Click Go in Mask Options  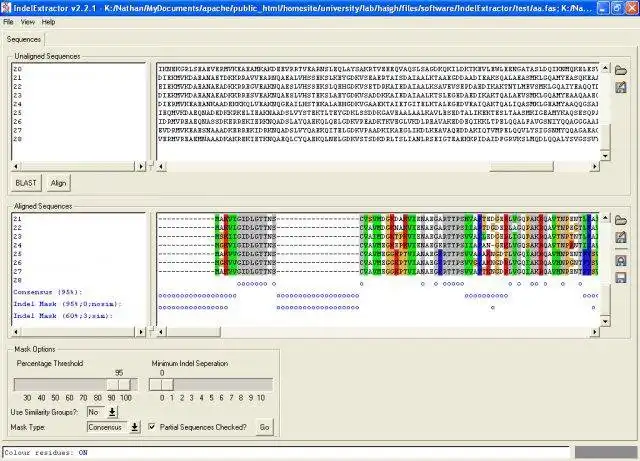point(264,427)
